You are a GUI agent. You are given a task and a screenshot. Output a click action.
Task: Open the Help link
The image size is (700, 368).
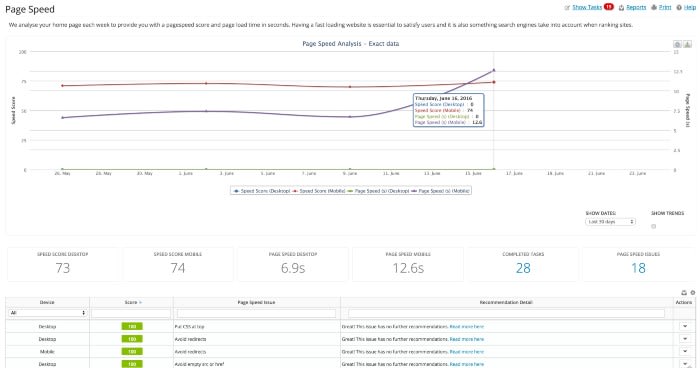[x=690, y=7]
